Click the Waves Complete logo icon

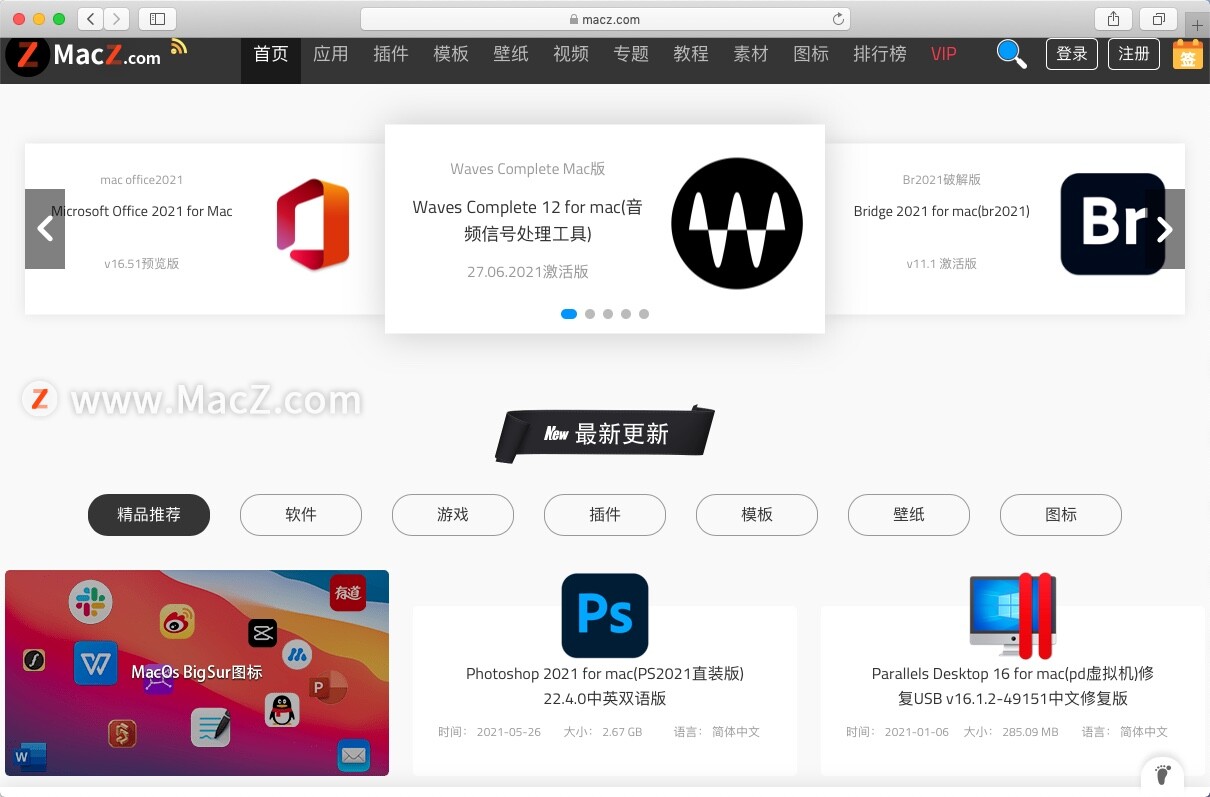(737, 223)
